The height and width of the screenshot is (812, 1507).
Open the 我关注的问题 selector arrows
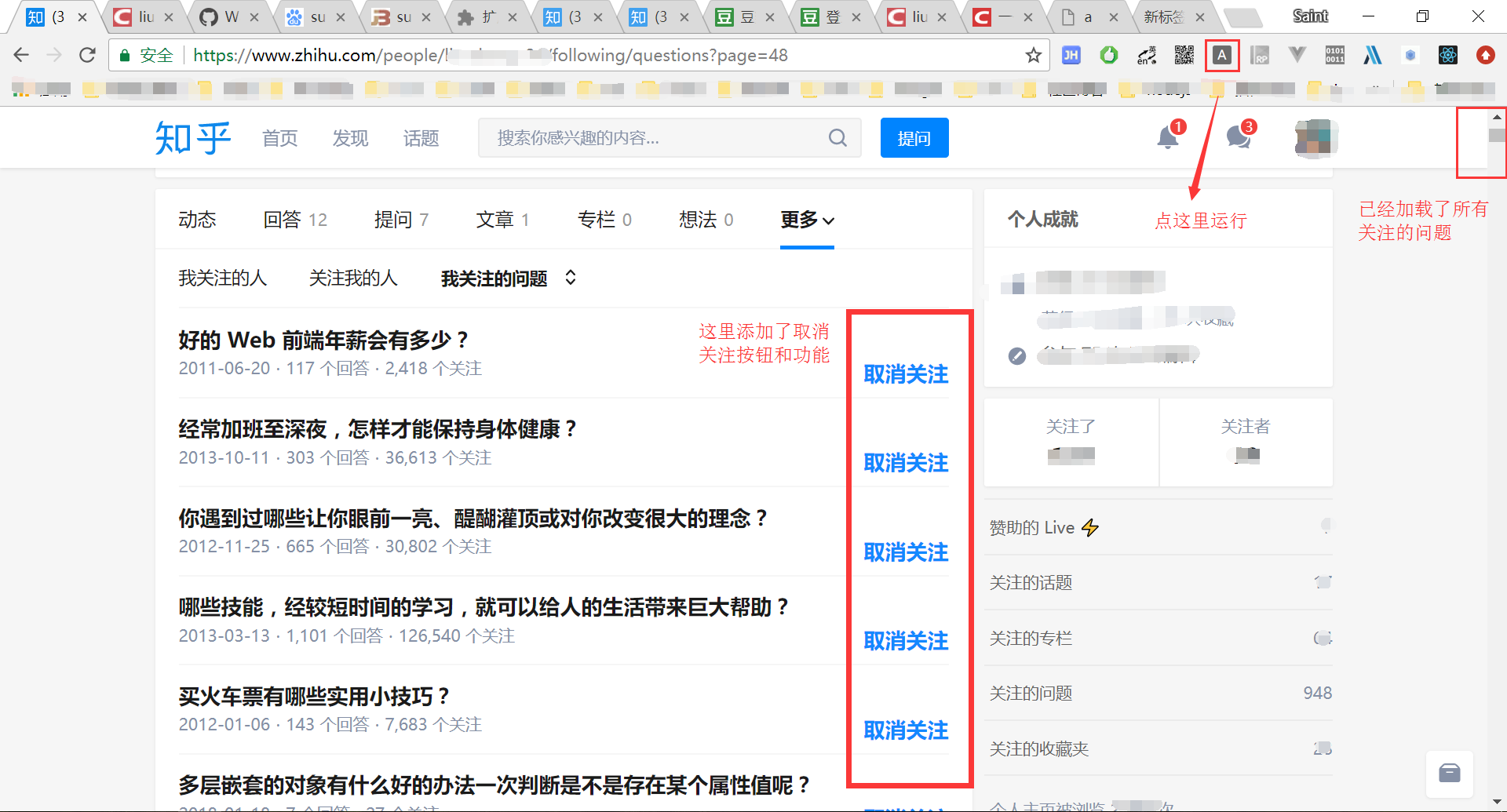[571, 278]
